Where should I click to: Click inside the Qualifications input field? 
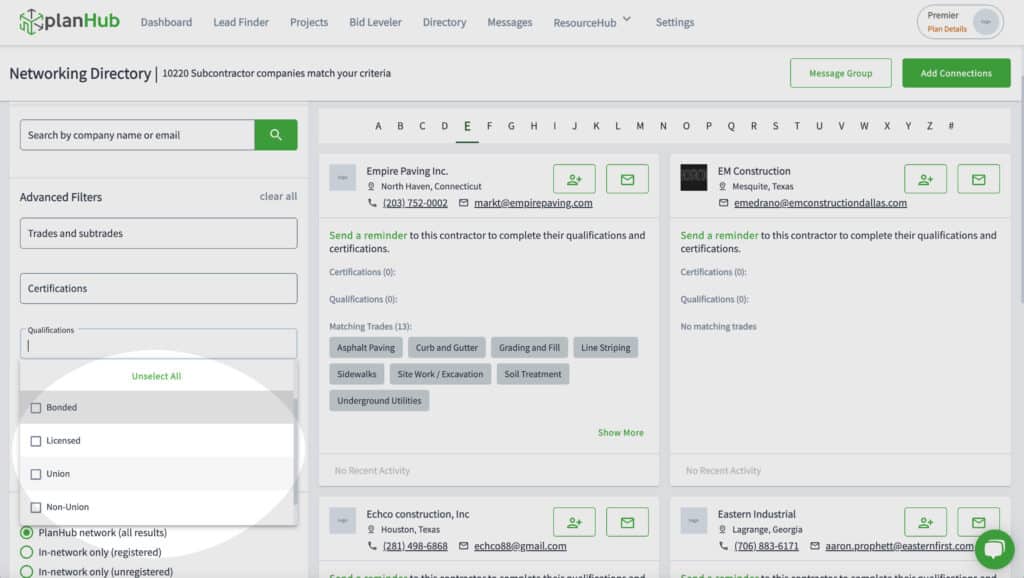157,343
